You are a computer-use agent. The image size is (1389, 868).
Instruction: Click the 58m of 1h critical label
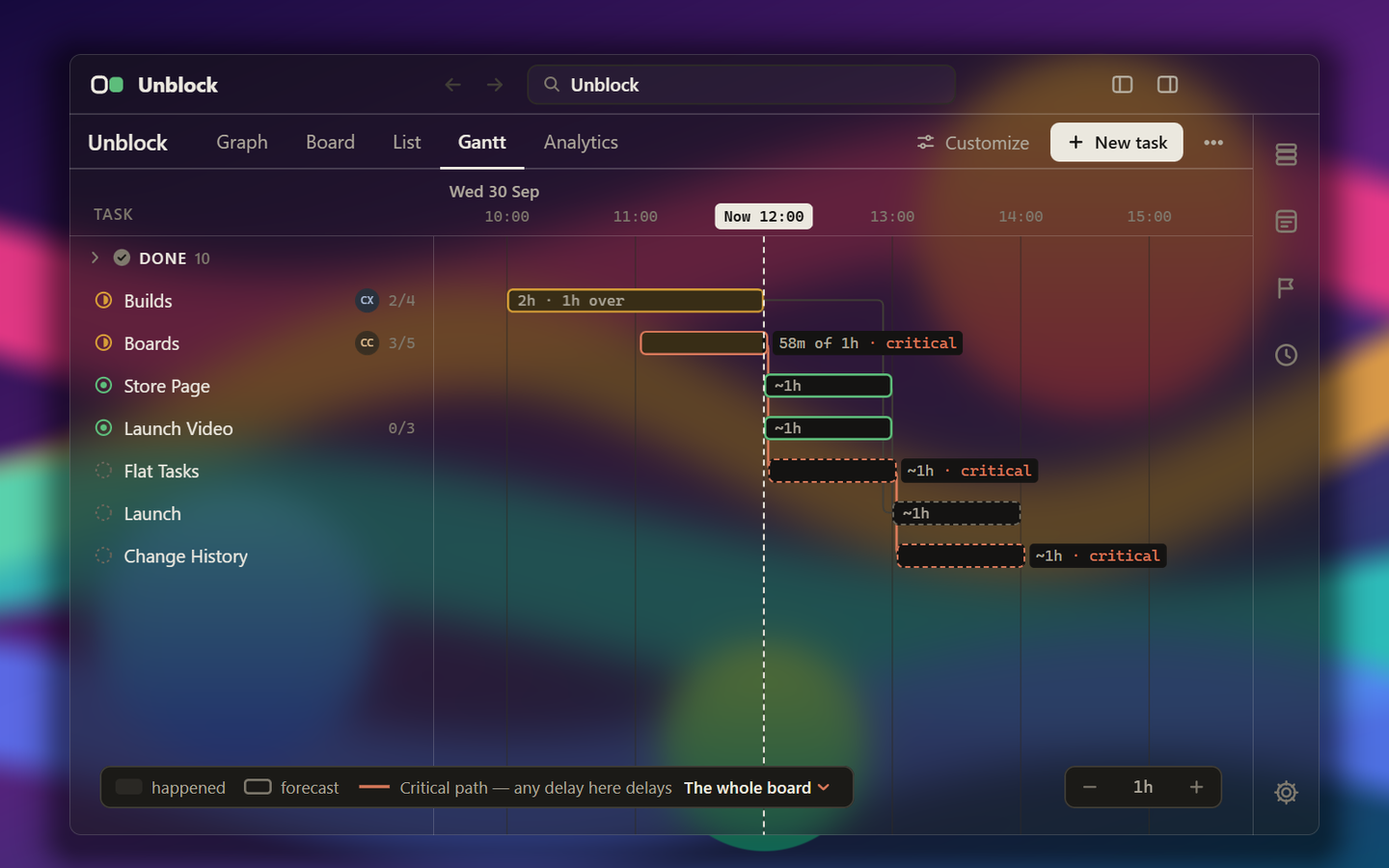tap(867, 343)
